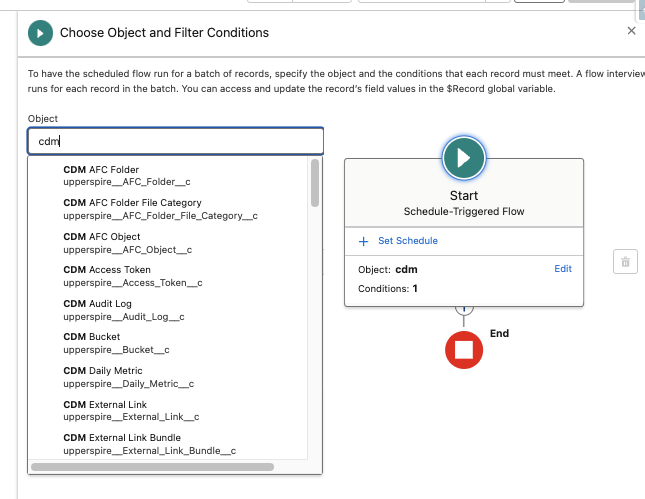Click the trash delete icon beside Start element
Image resolution: width=645 pixels, height=499 pixels.
click(625, 262)
